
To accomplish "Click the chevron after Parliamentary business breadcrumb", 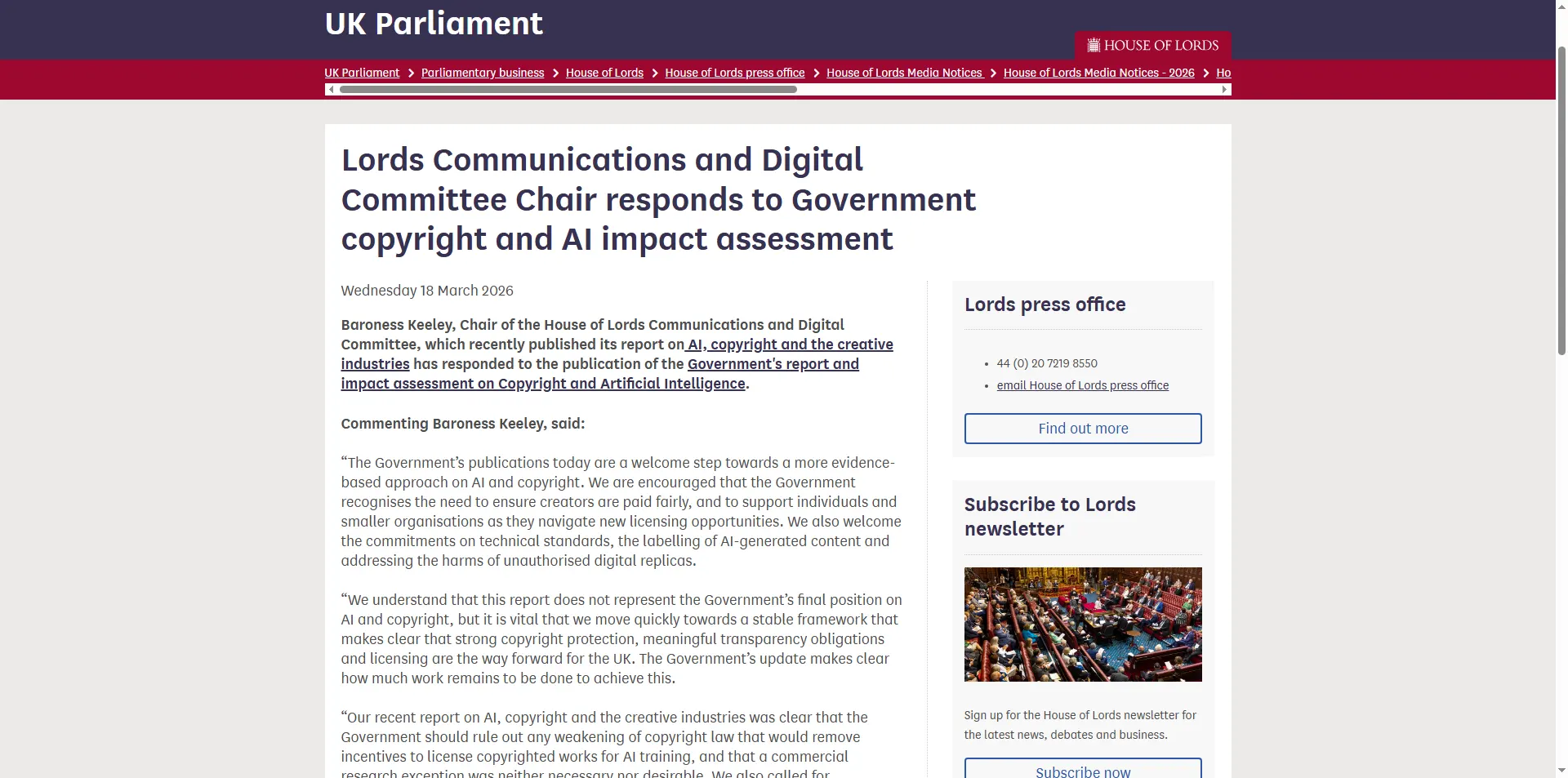I will coord(555,73).
